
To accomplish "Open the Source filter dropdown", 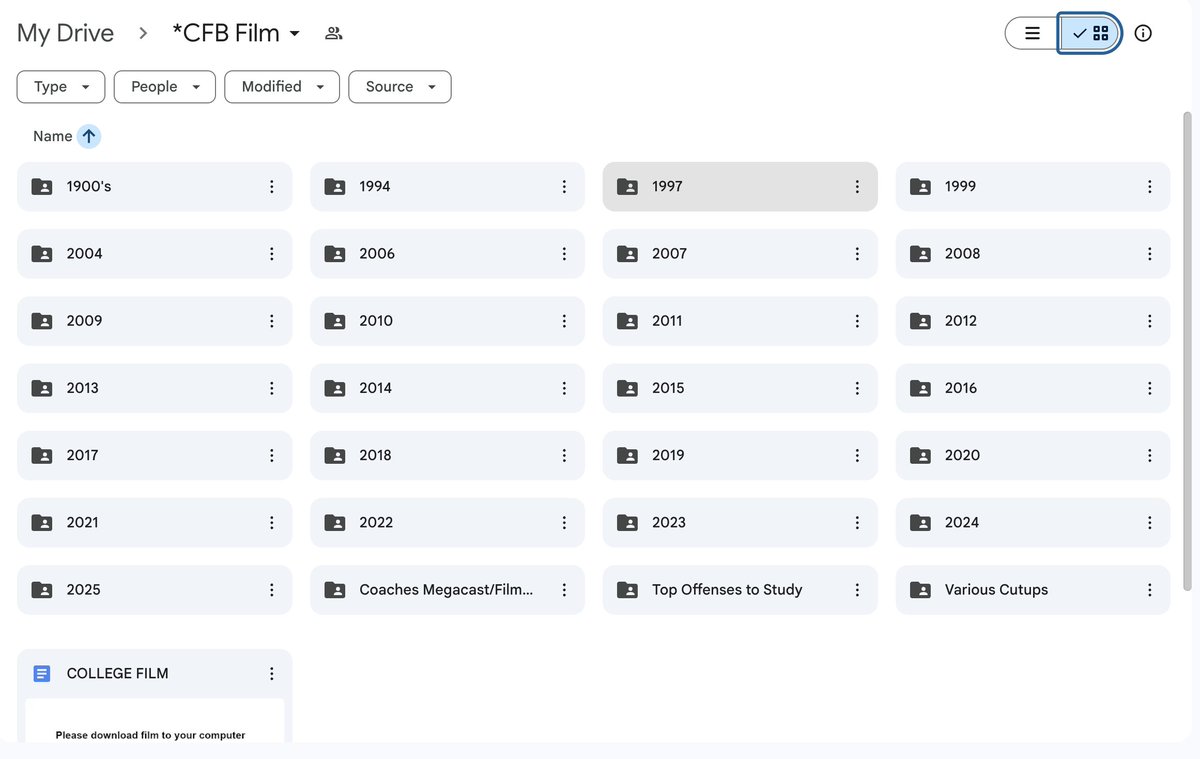I will coord(400,87).
